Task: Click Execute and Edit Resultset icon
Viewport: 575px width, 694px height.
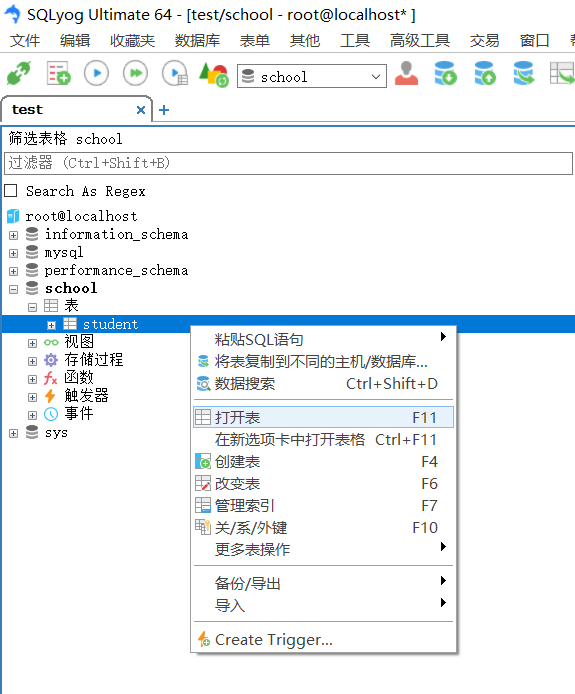Action: click(x=175, y=73)
